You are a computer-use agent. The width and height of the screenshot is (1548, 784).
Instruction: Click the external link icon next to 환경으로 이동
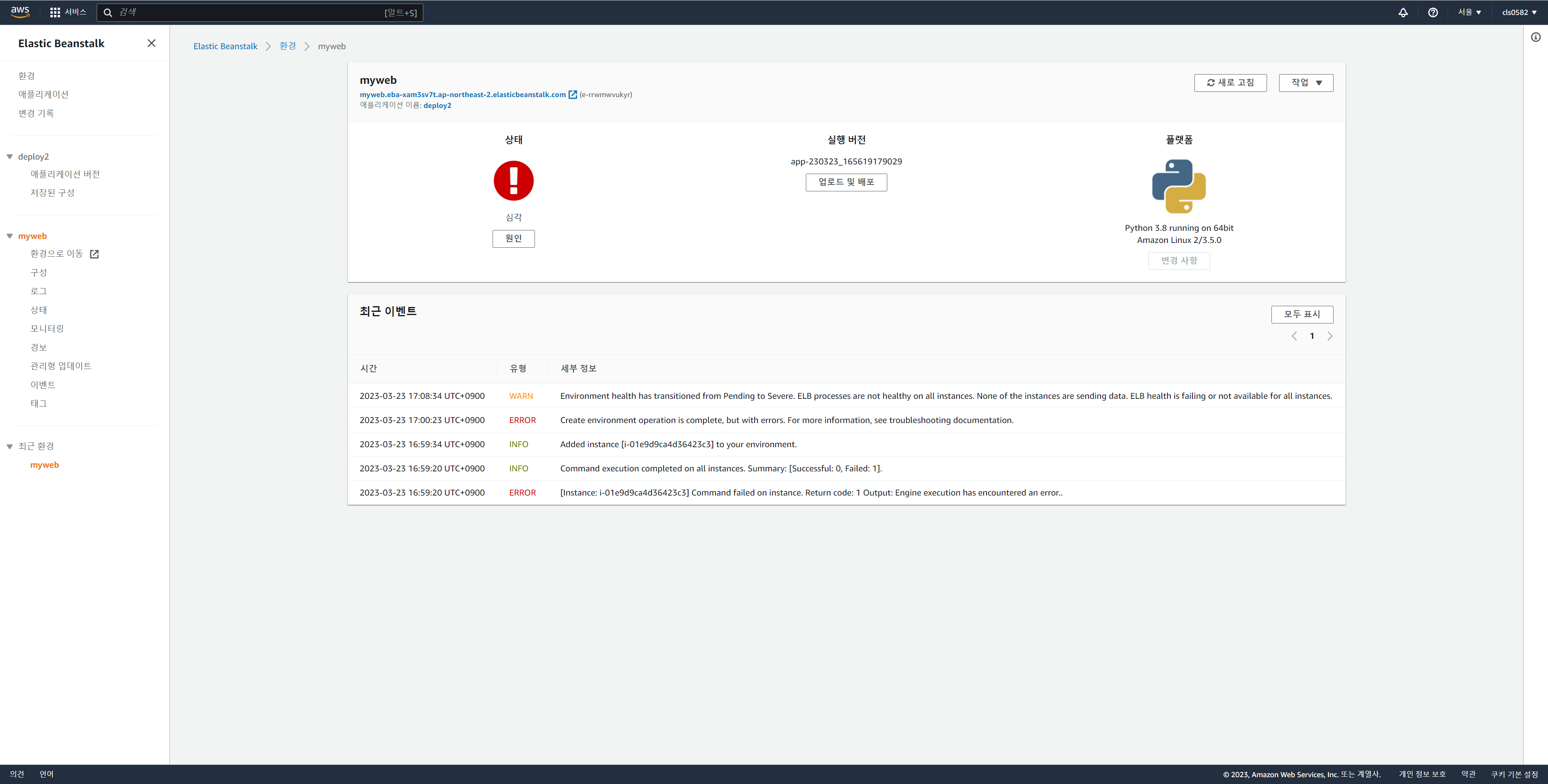pyautogui.click(x=94, y=254)
